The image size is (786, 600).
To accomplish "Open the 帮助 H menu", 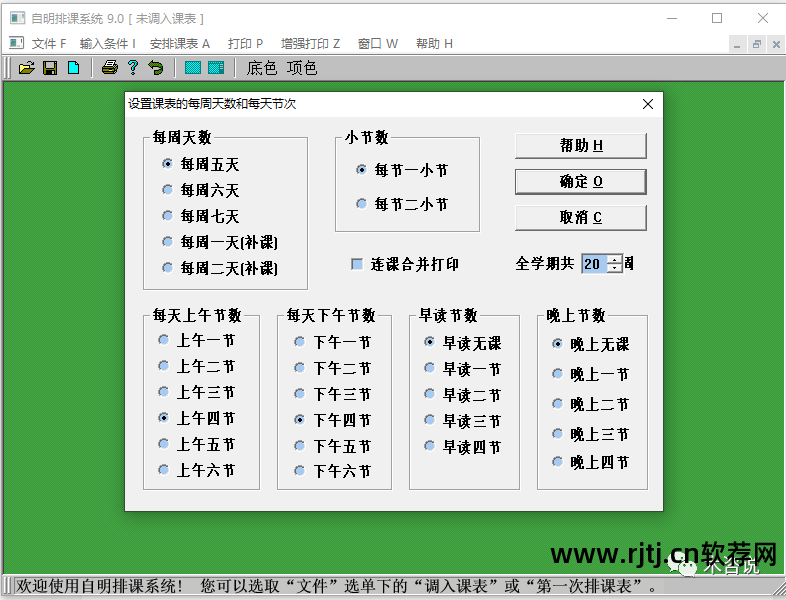I will (x=434, y=44).
